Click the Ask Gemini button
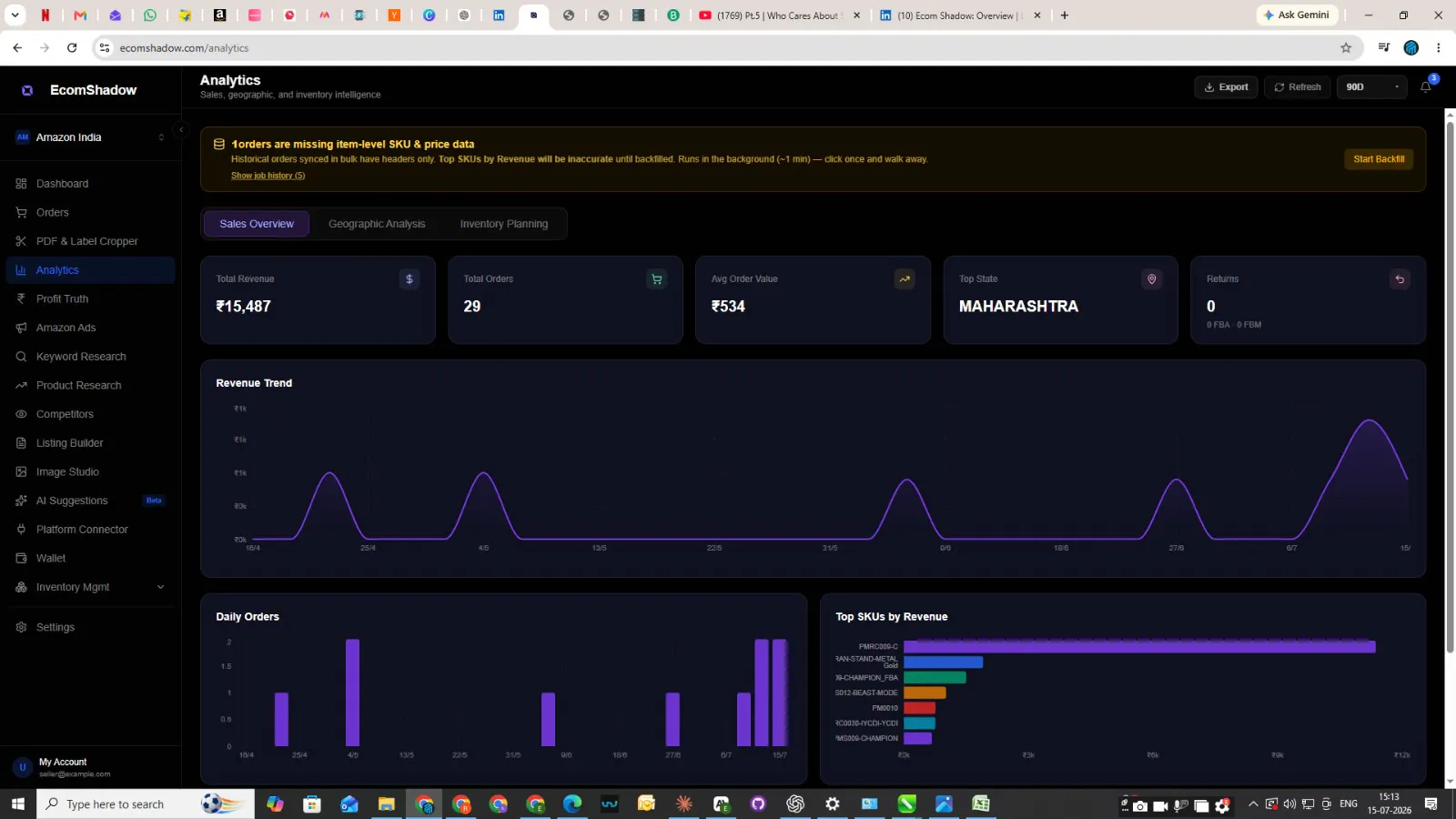 tap(1298, 15)
